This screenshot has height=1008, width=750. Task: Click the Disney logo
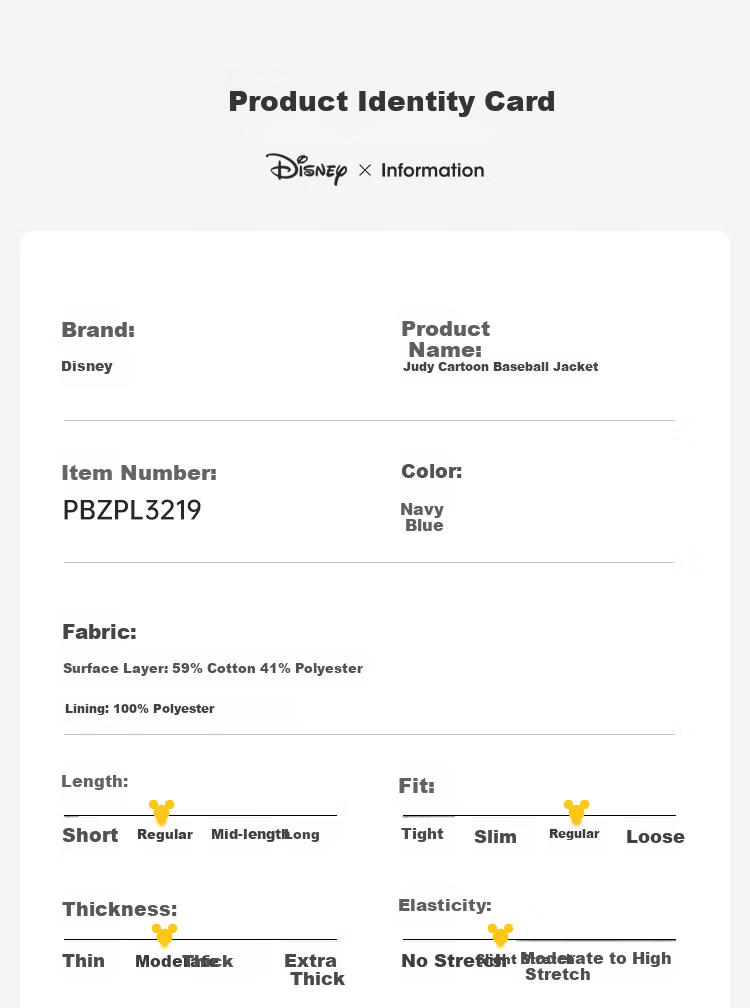(307, 169)
